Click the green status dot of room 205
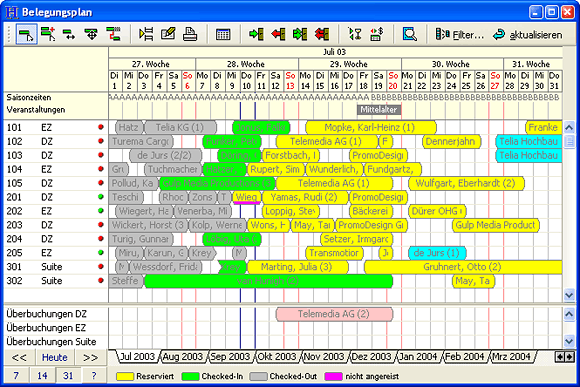 (101, 252)
